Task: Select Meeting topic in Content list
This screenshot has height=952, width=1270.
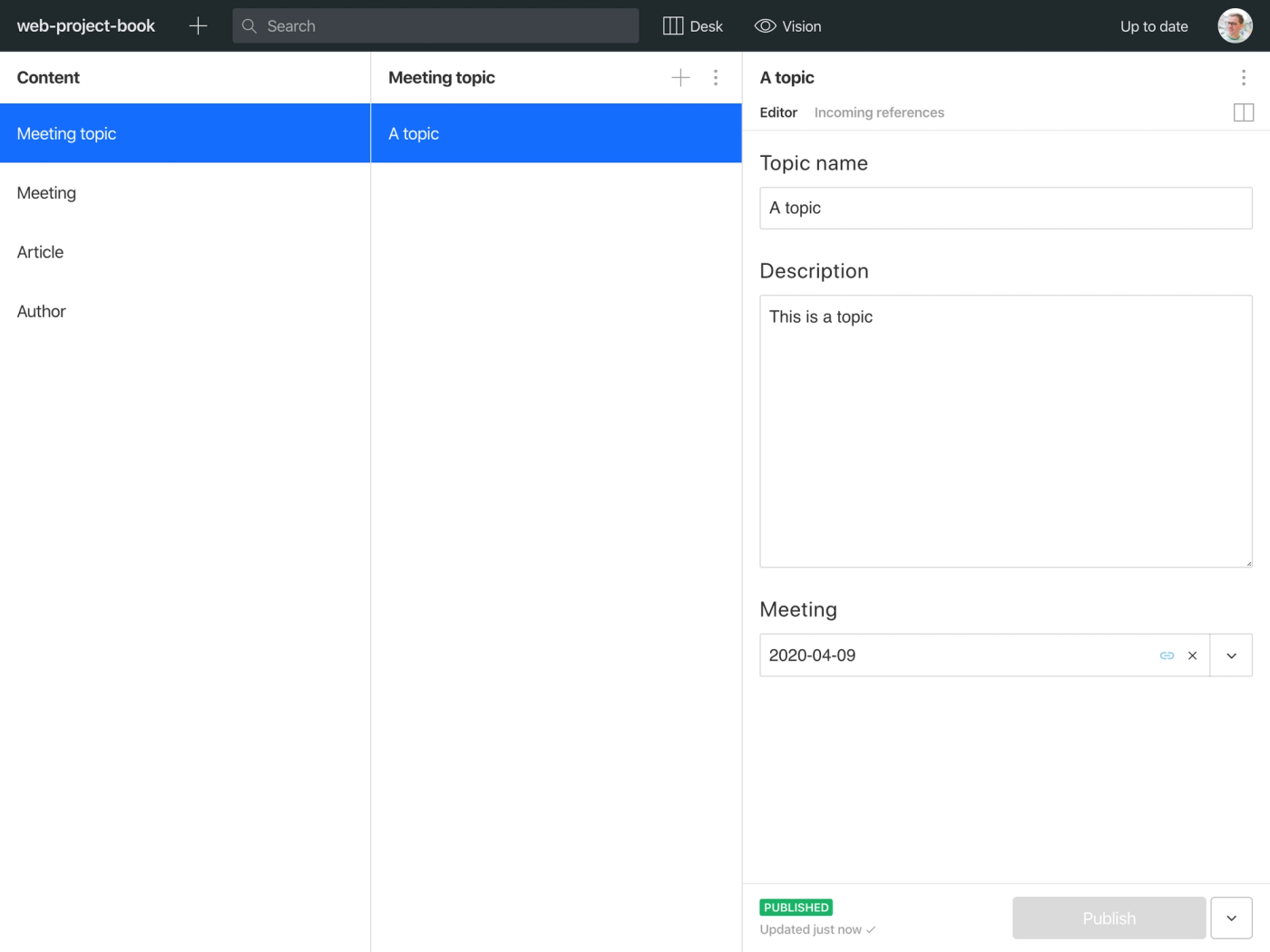Action: tap(185, 133)
